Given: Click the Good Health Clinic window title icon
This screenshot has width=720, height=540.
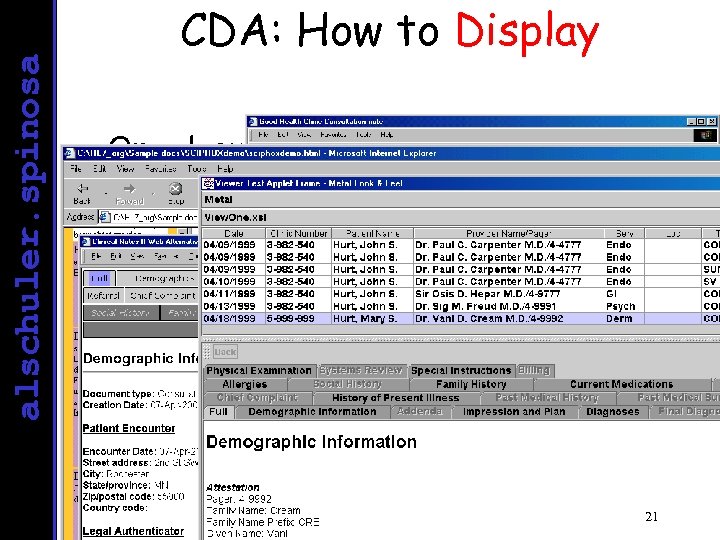Looking at the screenshot, I should 253,121.
